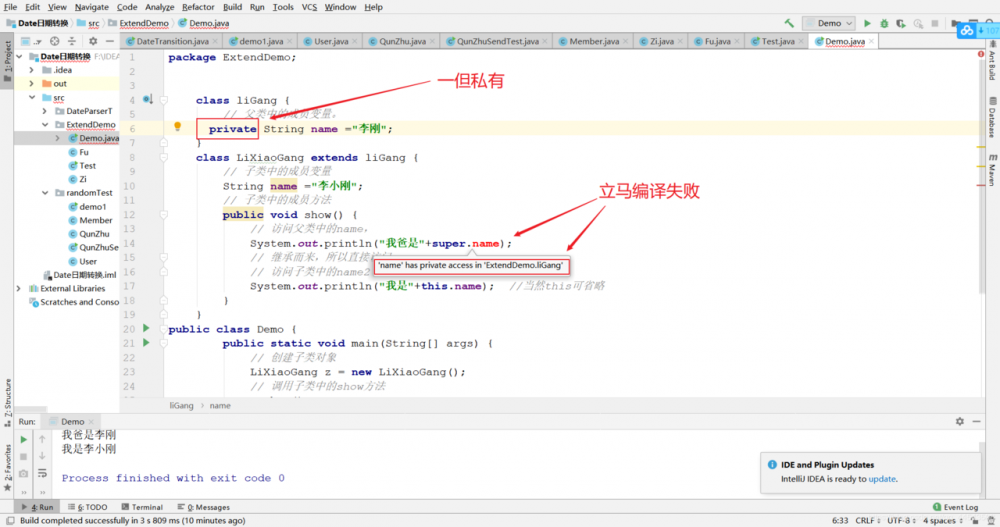Toggle the Event Log panel
Image resolution: width=1000 pixels, height=527 pixels.
955,507
